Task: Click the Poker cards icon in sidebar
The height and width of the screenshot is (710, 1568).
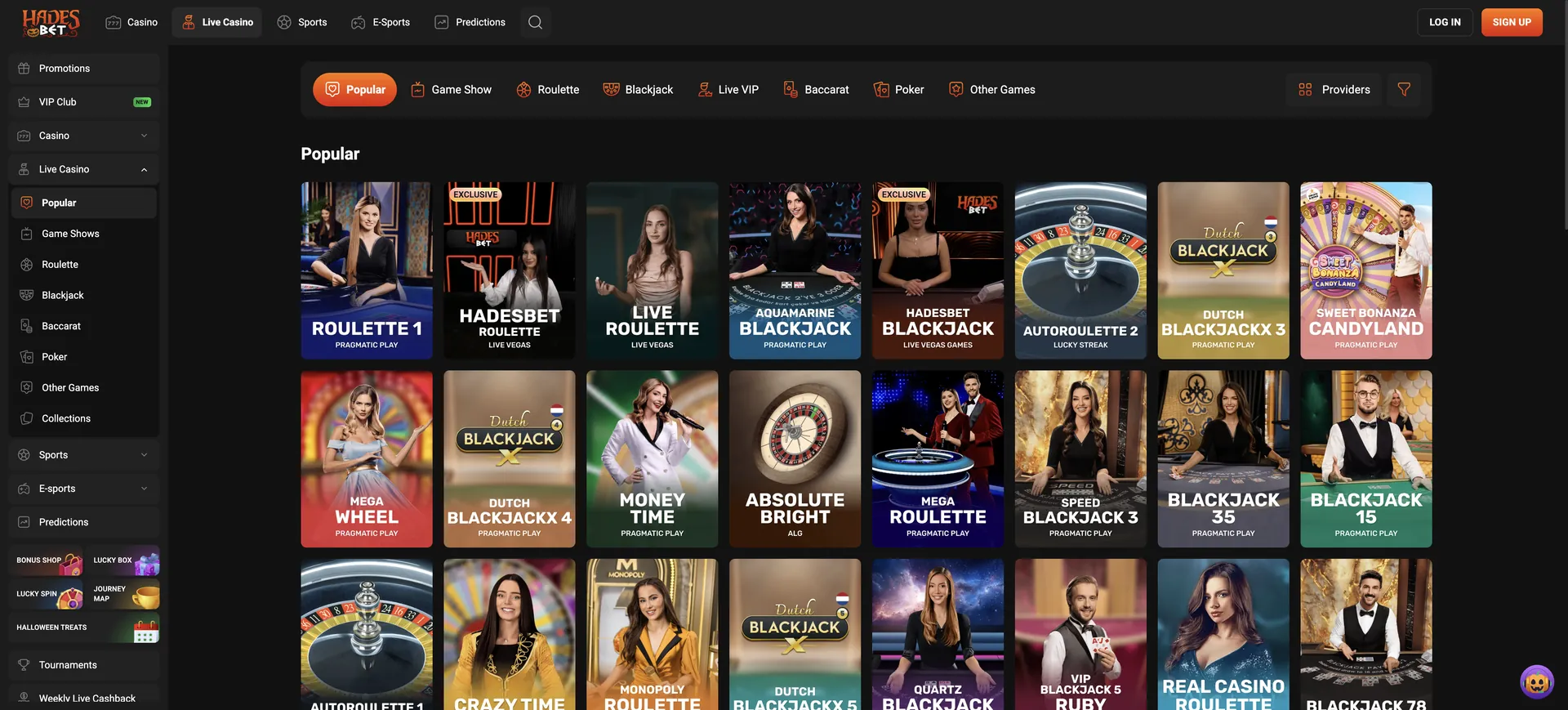Action: (x=27, y=356)
